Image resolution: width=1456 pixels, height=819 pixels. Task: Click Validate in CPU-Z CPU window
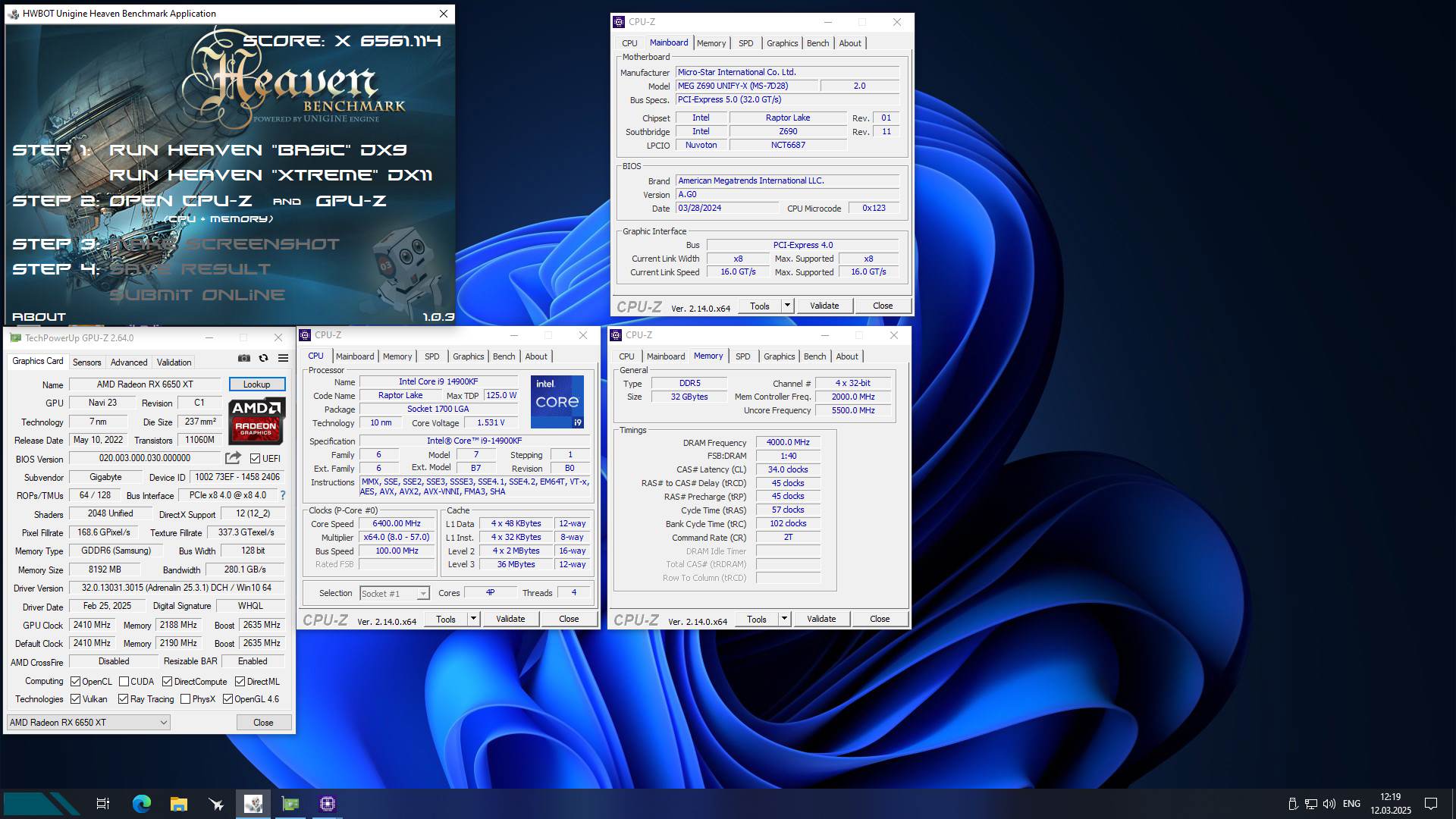tap(510, 620)
